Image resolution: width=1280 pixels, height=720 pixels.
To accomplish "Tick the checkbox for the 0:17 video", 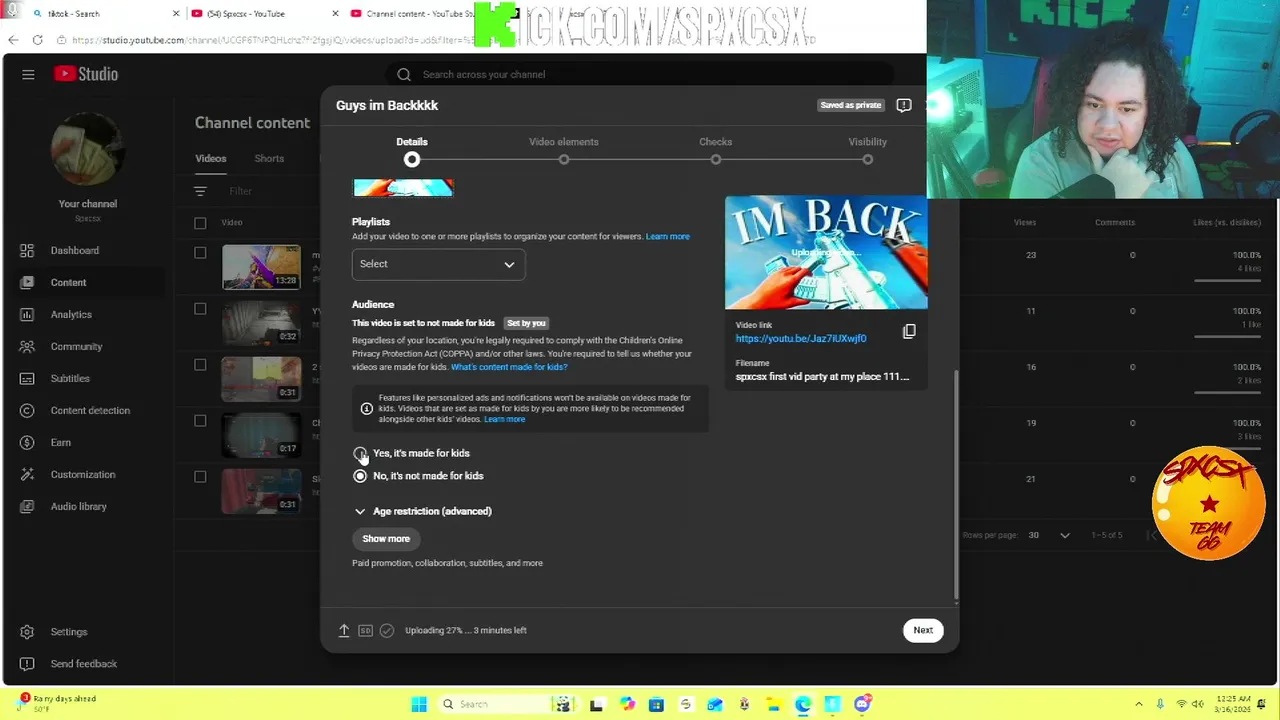I will point(200,421).
